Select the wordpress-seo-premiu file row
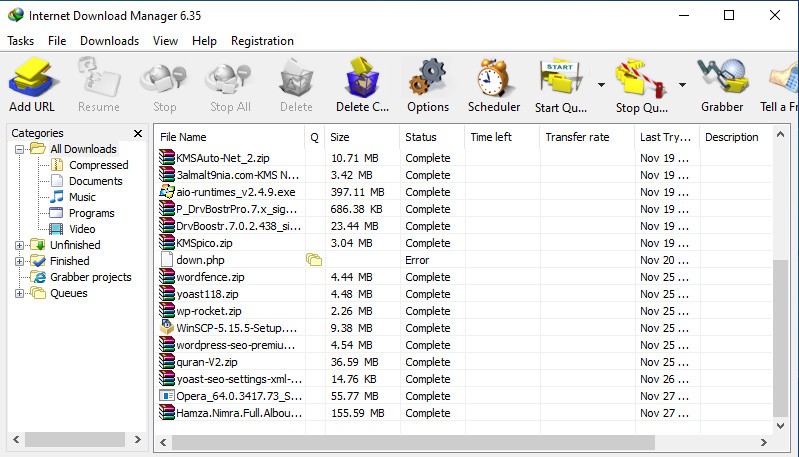Viewport: 799px width, 457px height. [x=463, y=345]
